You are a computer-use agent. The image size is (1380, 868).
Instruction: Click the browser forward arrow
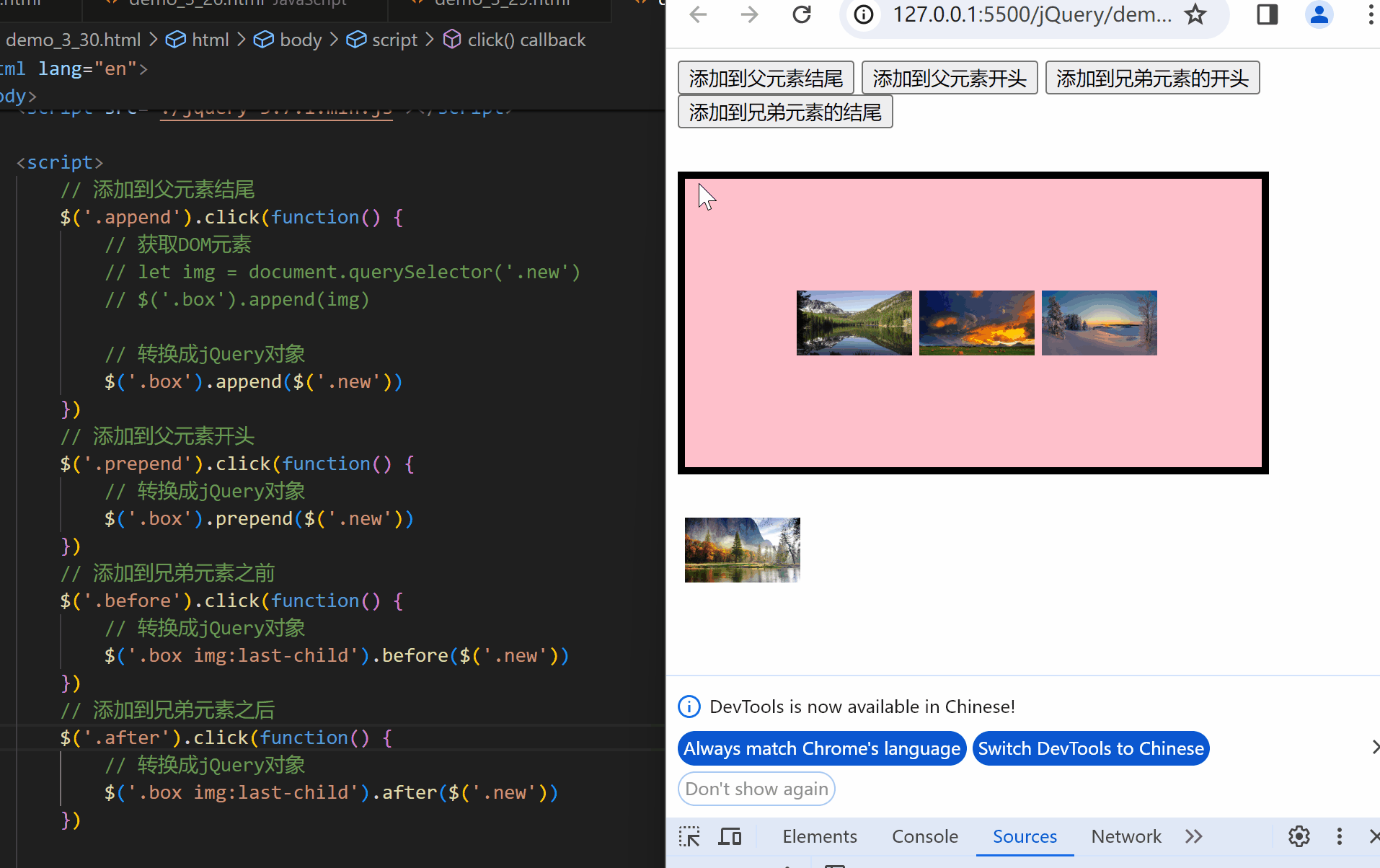(750, 14)
